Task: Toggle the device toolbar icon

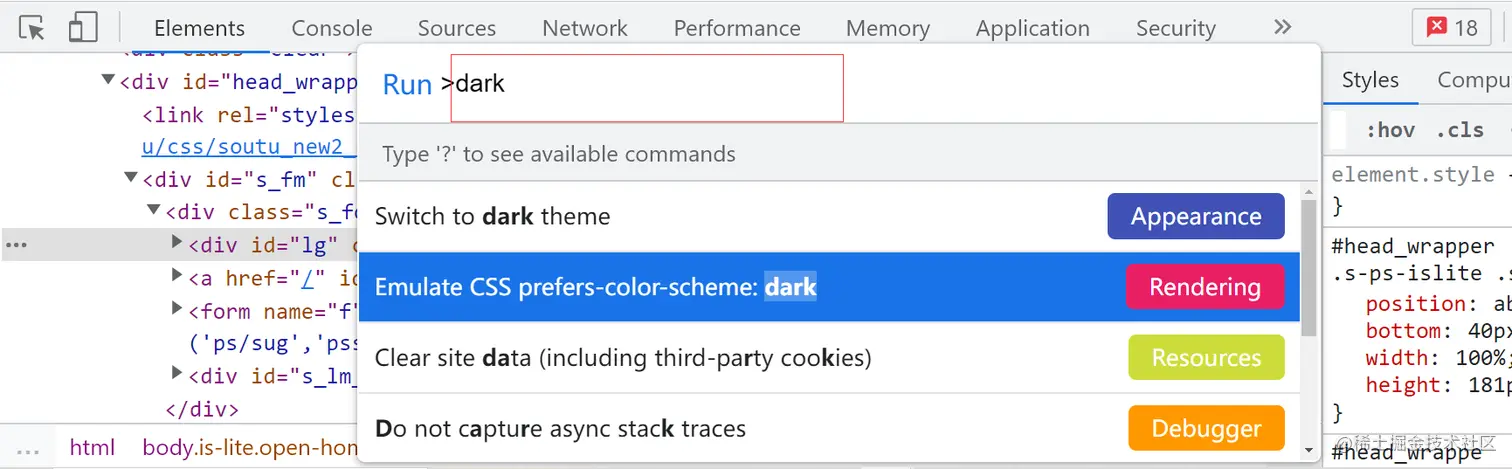Action: point(83,28)
